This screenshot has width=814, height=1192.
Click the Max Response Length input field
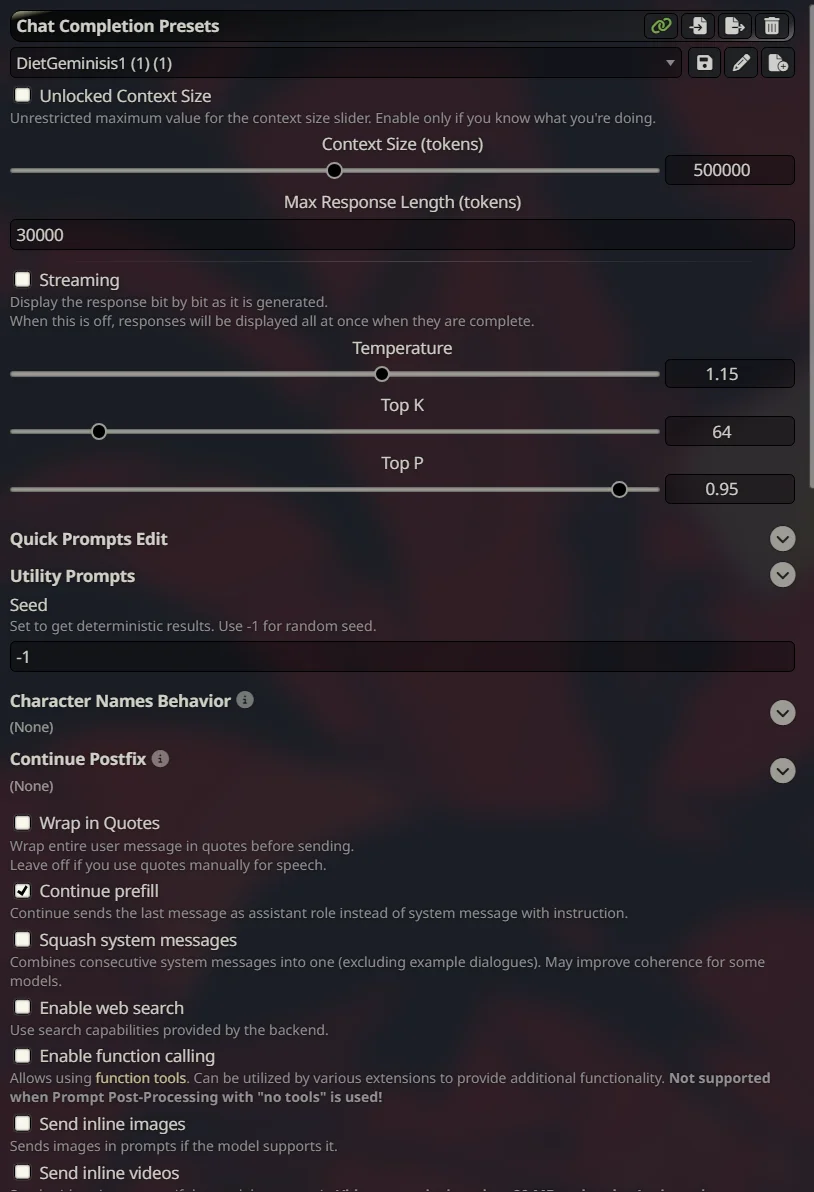pyautogui.click(x=402, y=235)
